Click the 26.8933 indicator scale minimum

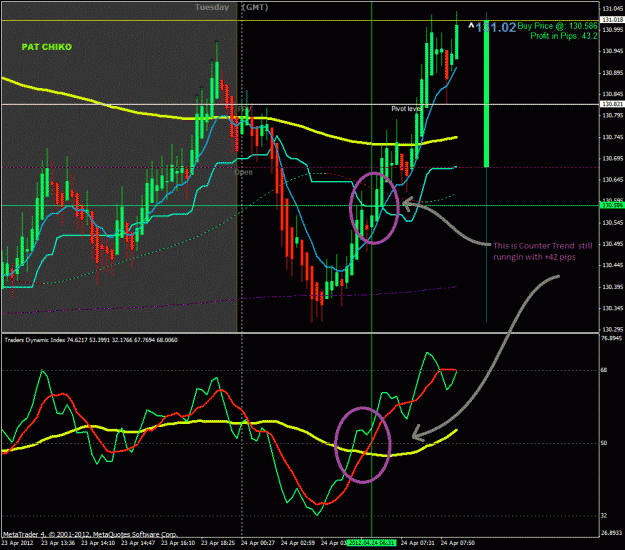(x=611, y=533)
